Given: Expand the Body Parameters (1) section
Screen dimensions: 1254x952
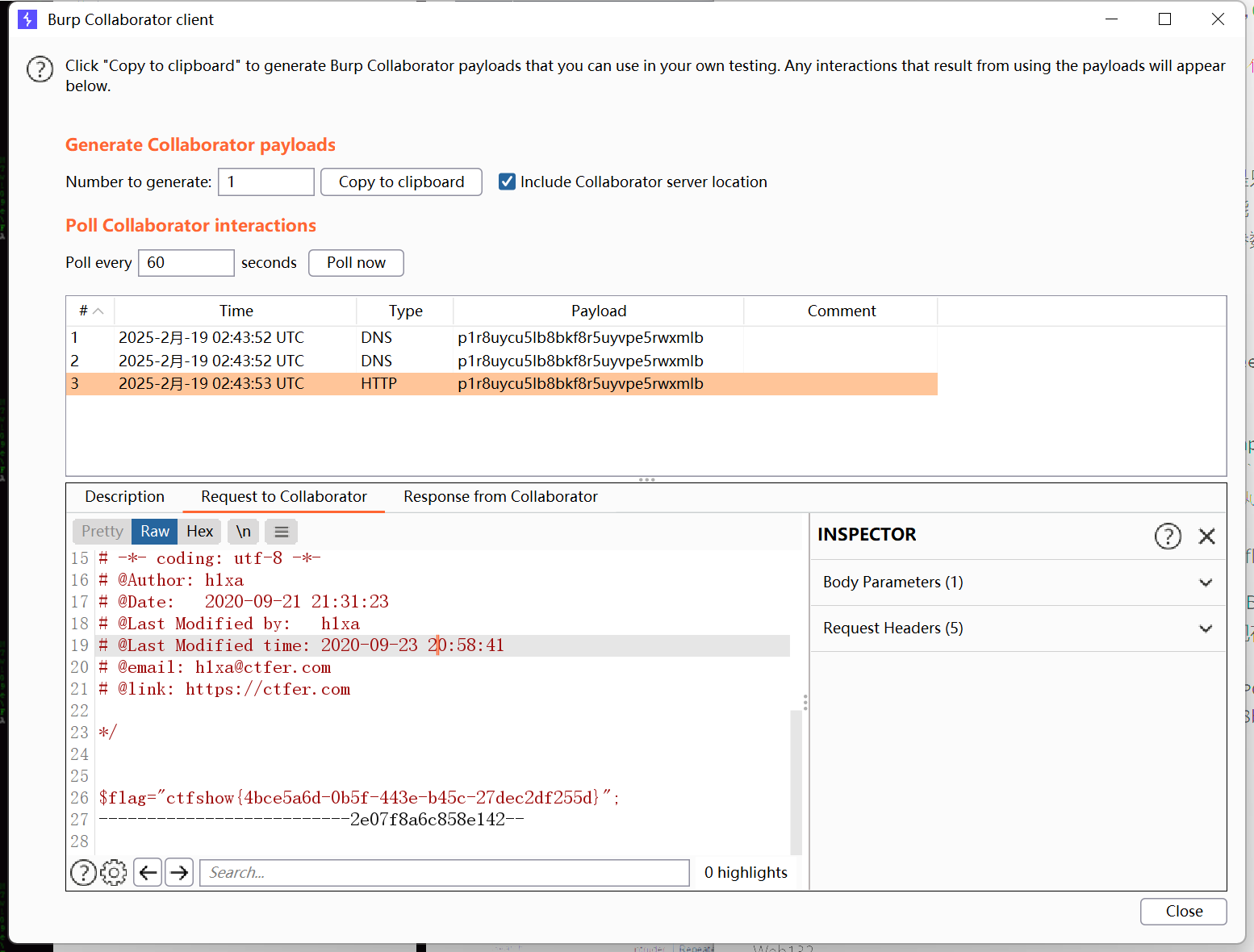Looking at the screenshot, I should click(x=1018, y=582).
